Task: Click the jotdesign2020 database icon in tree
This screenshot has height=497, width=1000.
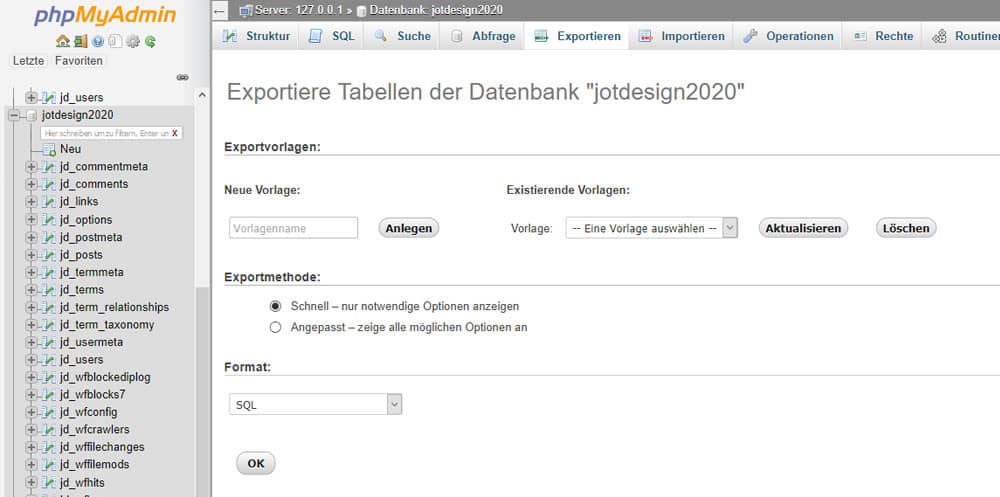Action: [x=32, y=115]
